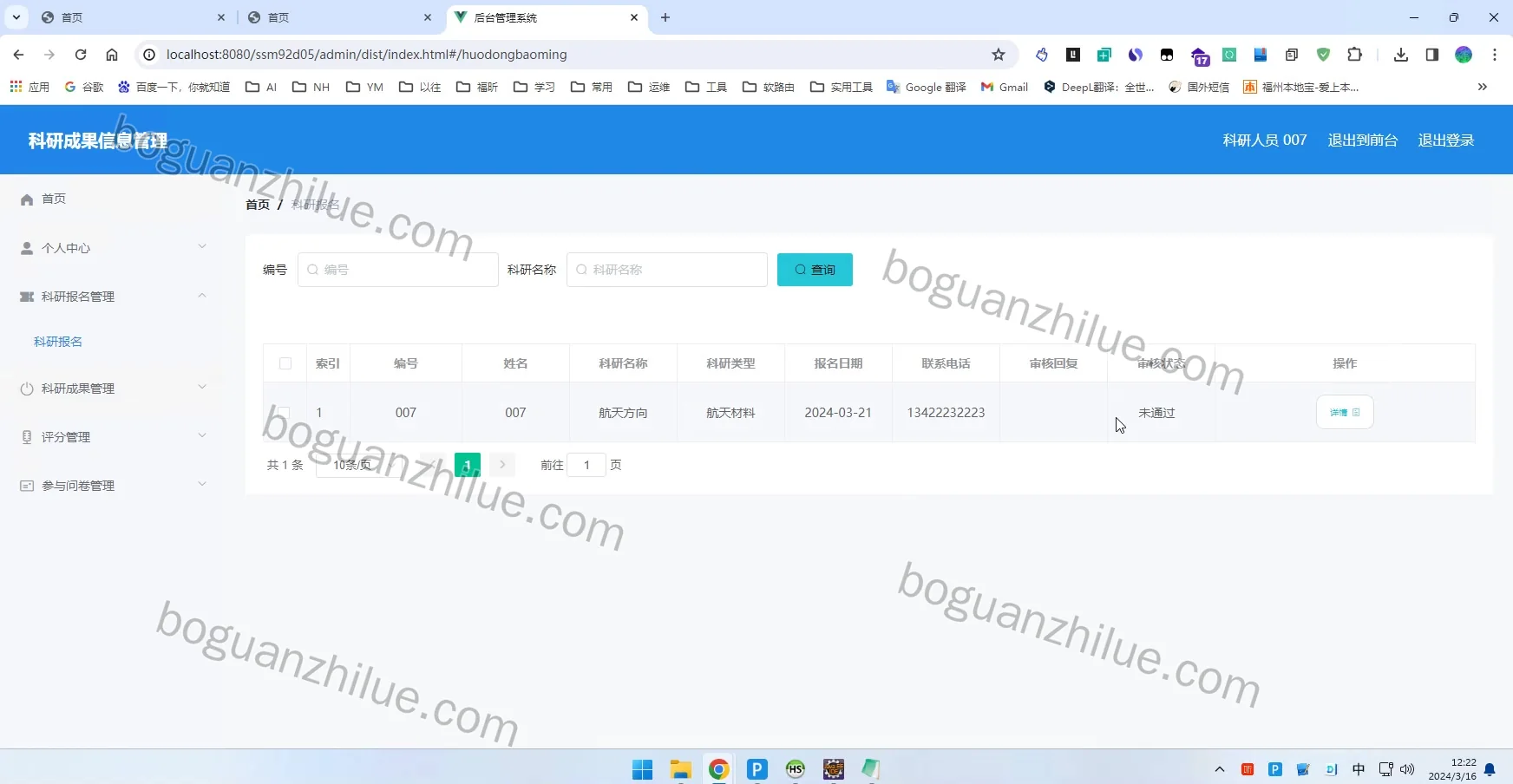
Task: Click 退出到前台 in the header
Action: [x=1362, y=140]
